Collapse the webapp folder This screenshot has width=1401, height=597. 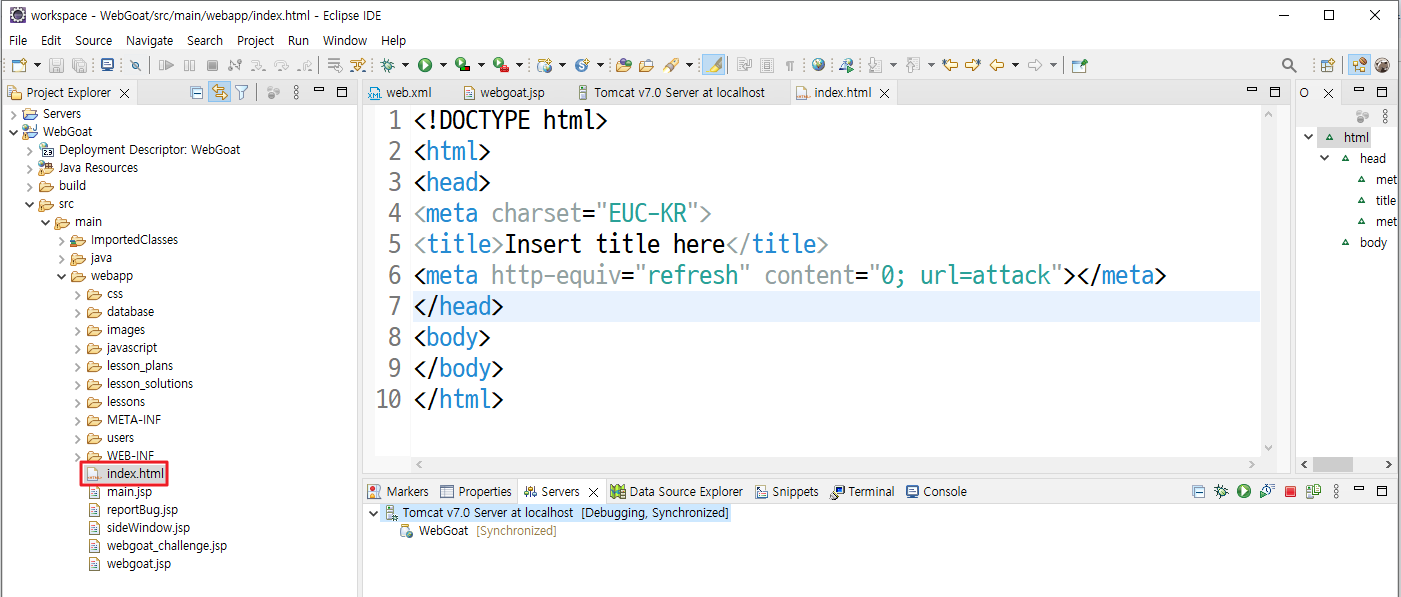(62, 276)
